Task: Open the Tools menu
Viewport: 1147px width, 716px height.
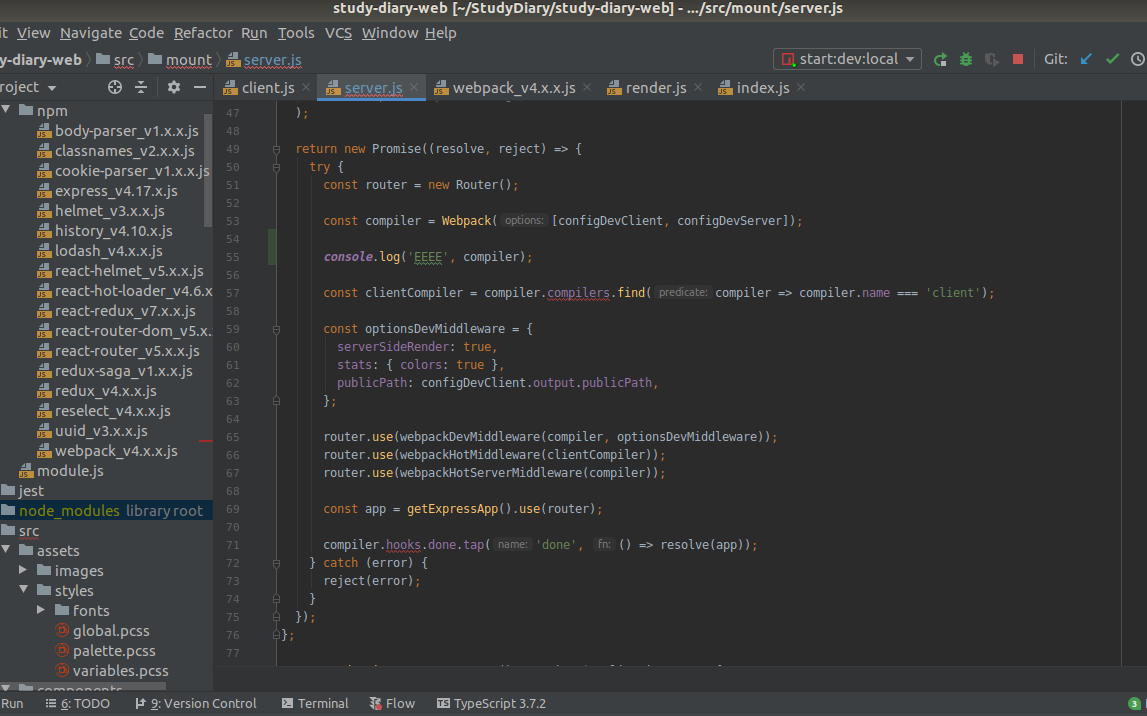Action: coord(296,33)
